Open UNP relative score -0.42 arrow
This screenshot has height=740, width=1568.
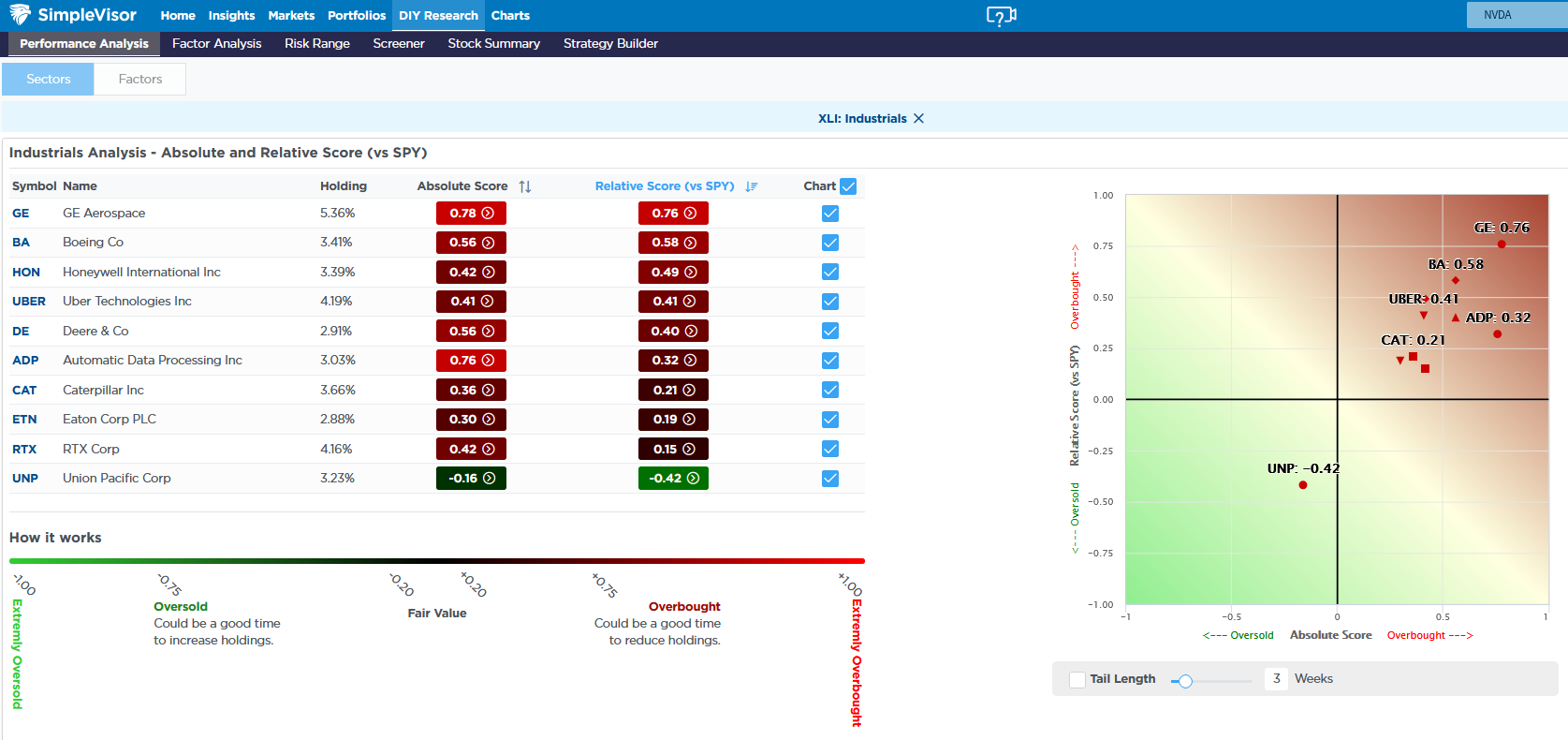pyautogui.click(x=693, y=479)
